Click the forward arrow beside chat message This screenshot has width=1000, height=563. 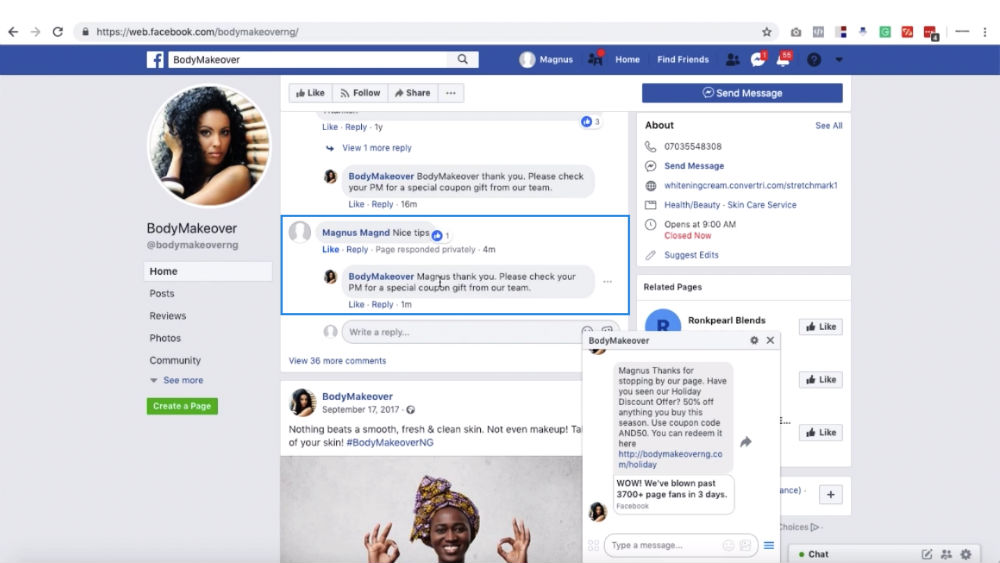(746, 442)
